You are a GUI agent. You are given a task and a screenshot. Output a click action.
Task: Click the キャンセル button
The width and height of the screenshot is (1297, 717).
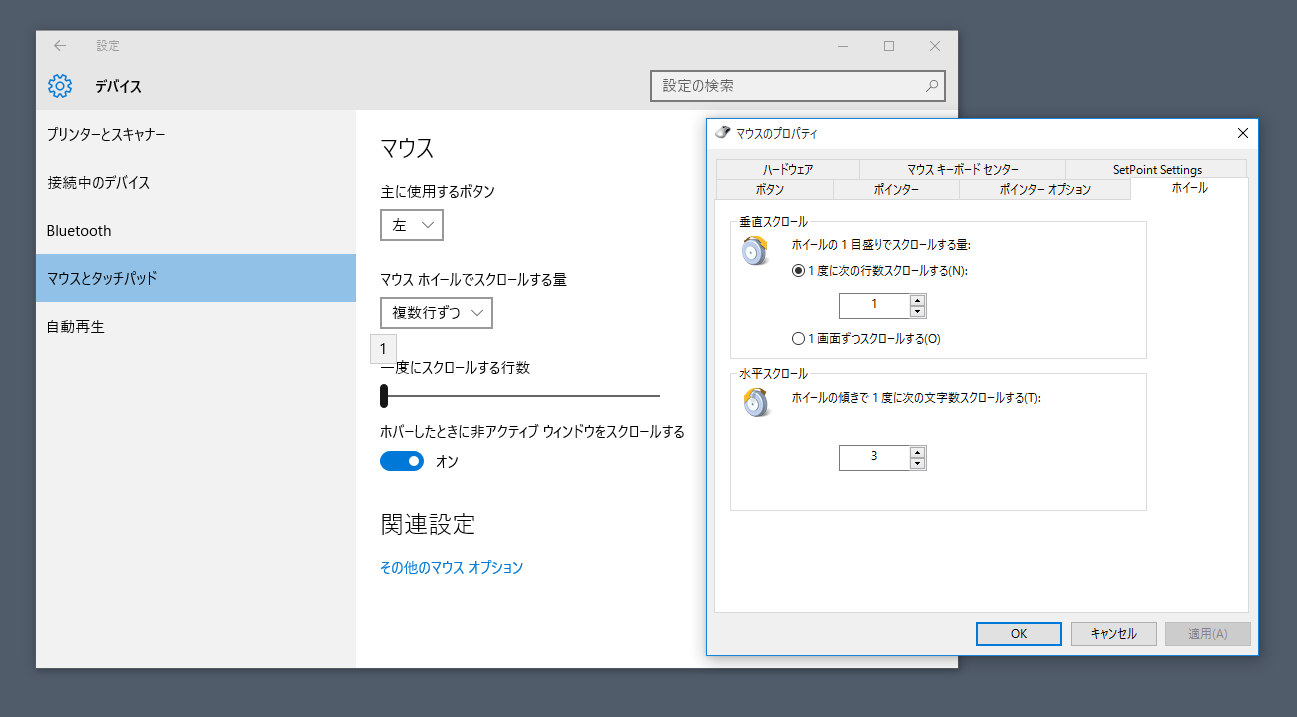(x=1113, y=633)
